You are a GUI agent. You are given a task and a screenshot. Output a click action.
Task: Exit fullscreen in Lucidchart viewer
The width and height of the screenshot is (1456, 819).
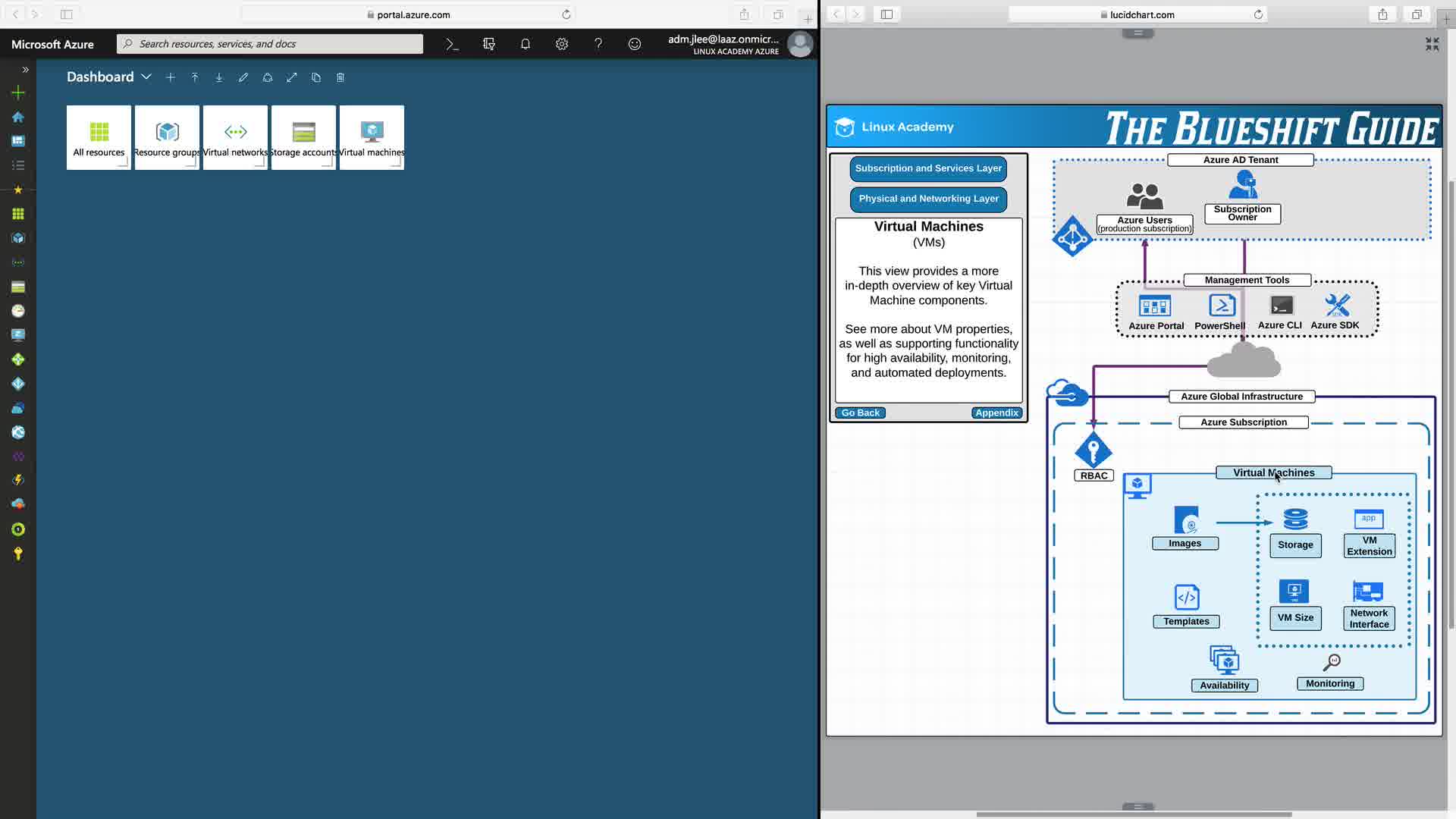pos(1432,45)
